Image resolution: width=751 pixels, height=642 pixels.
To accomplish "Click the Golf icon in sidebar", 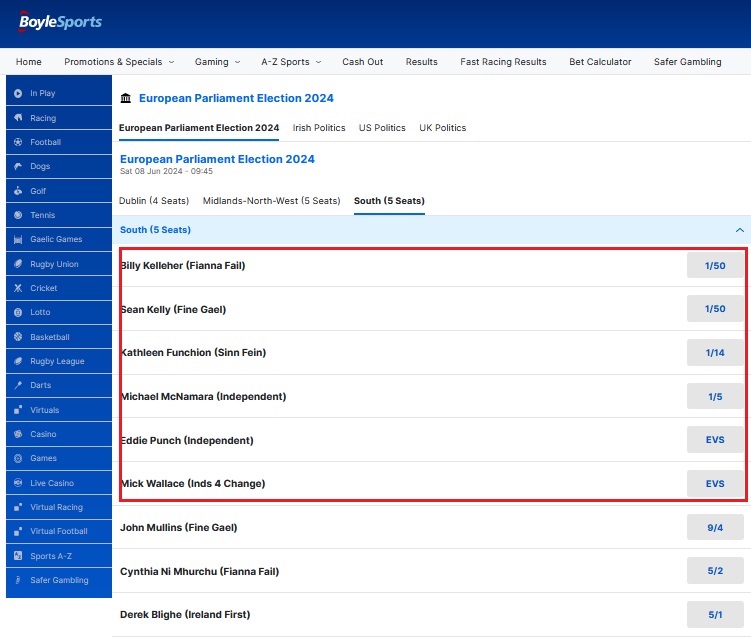I will tap(18, 191).
